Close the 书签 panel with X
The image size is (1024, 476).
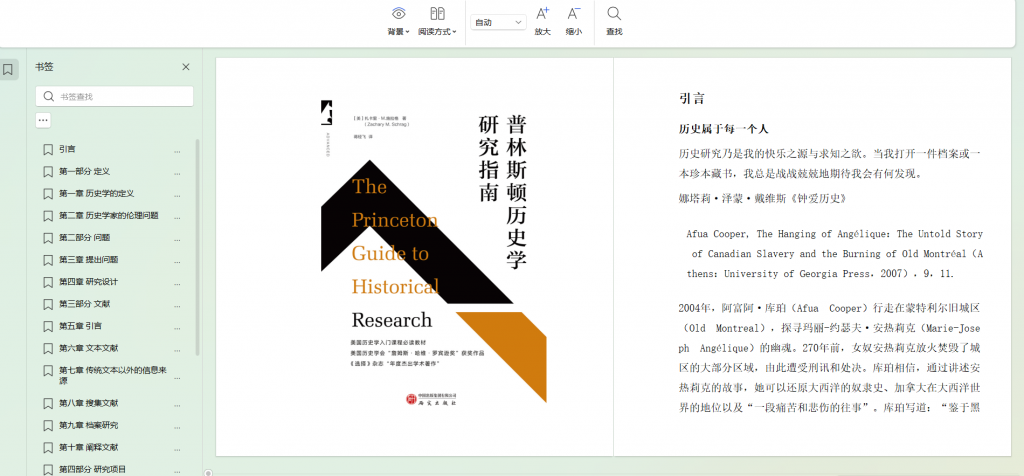pyautogui.click(x=185, y=67)
